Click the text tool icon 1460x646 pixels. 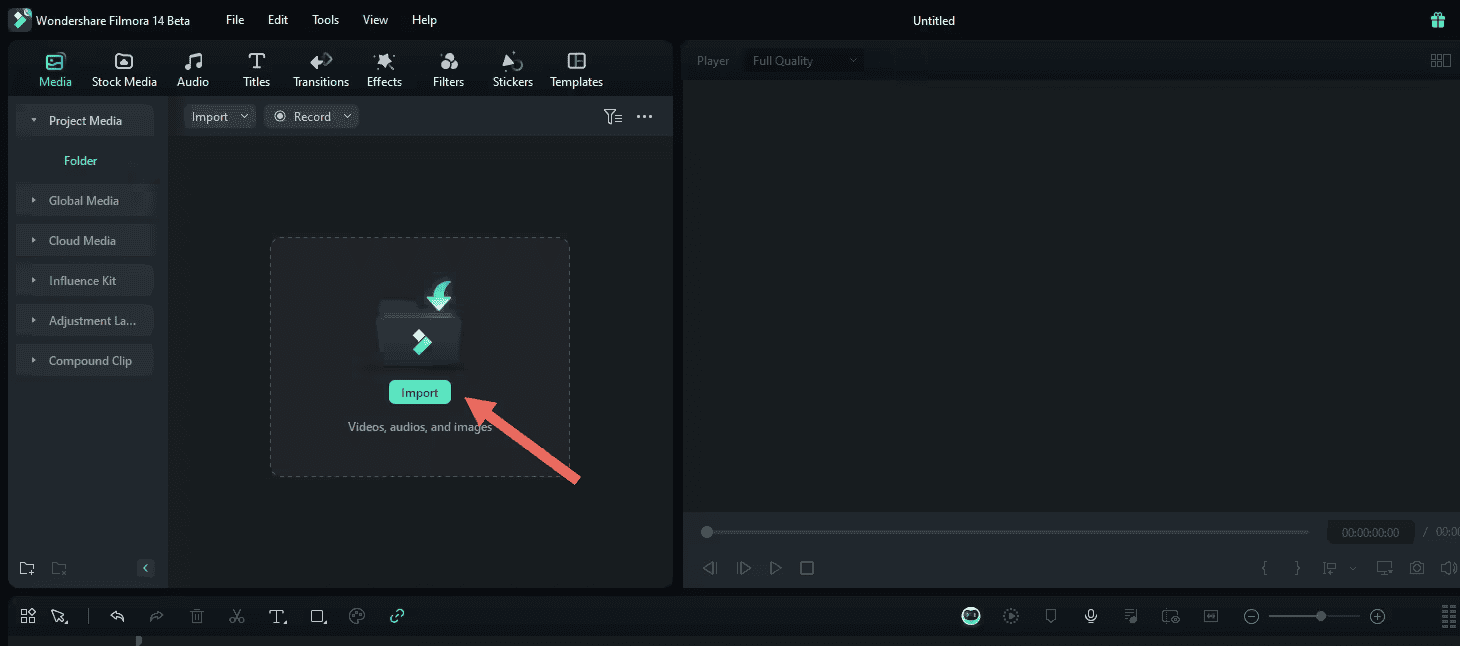point(277,616)
